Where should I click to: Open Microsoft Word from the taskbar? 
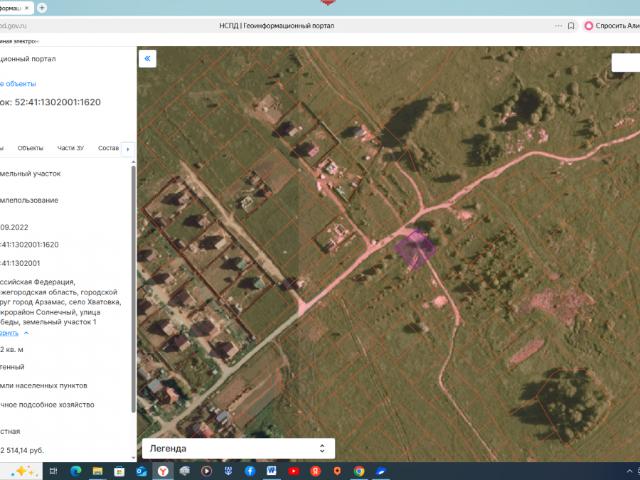(271, 471)
